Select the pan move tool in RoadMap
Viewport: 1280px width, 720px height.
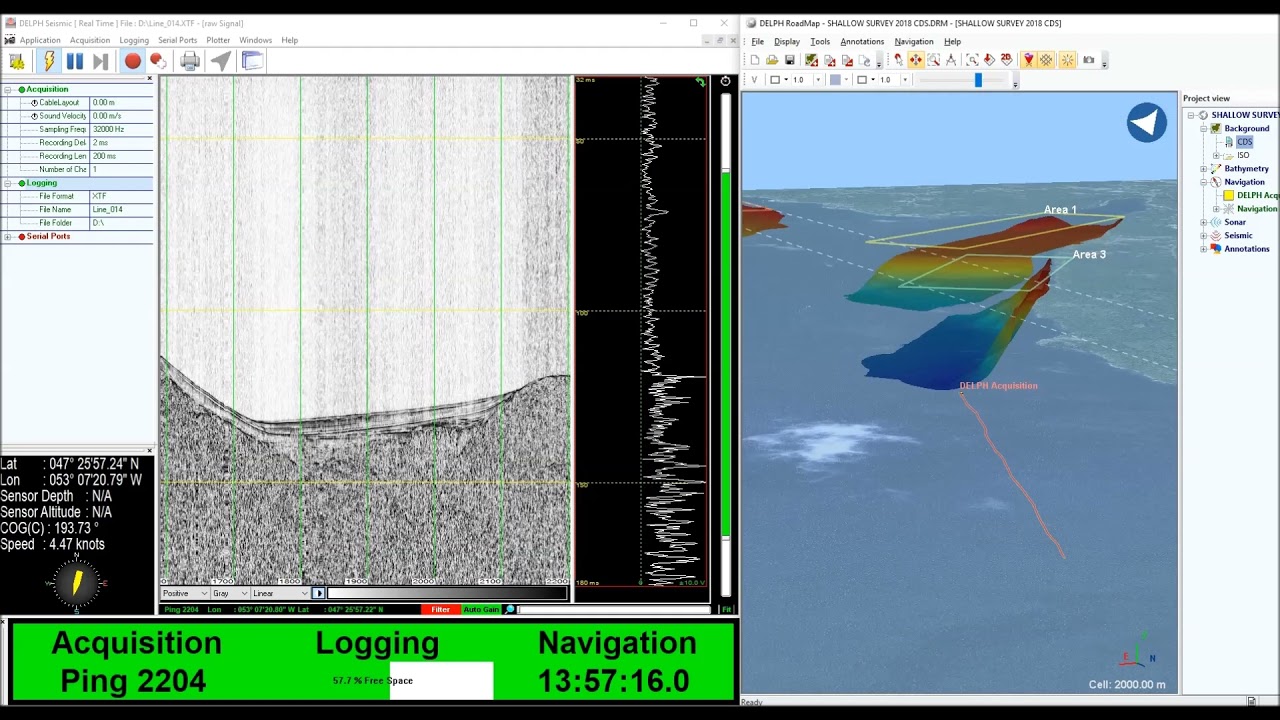916,60
